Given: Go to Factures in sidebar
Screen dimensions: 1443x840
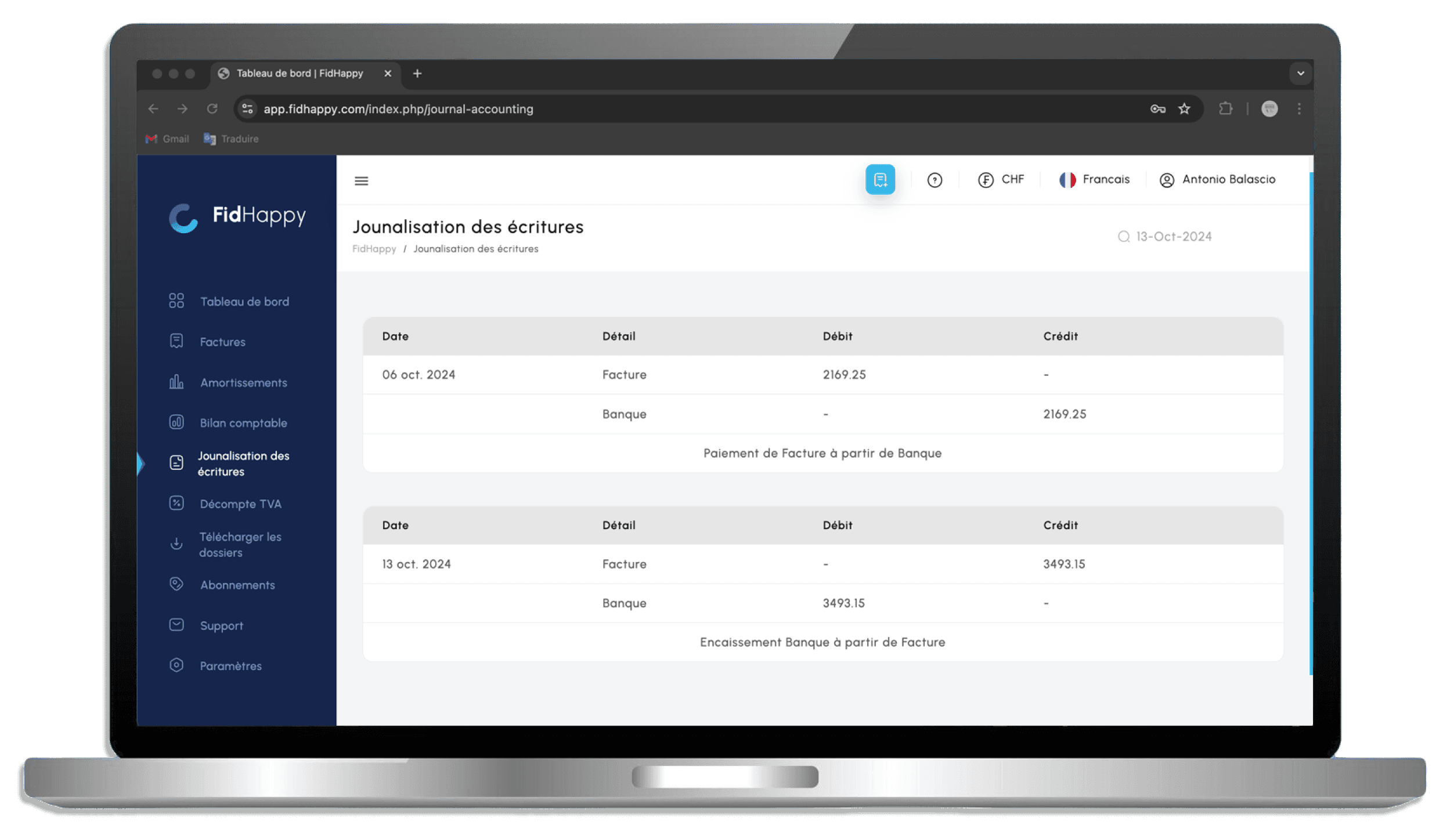Looking at the screenshot, I should click(x=222, y=342).
